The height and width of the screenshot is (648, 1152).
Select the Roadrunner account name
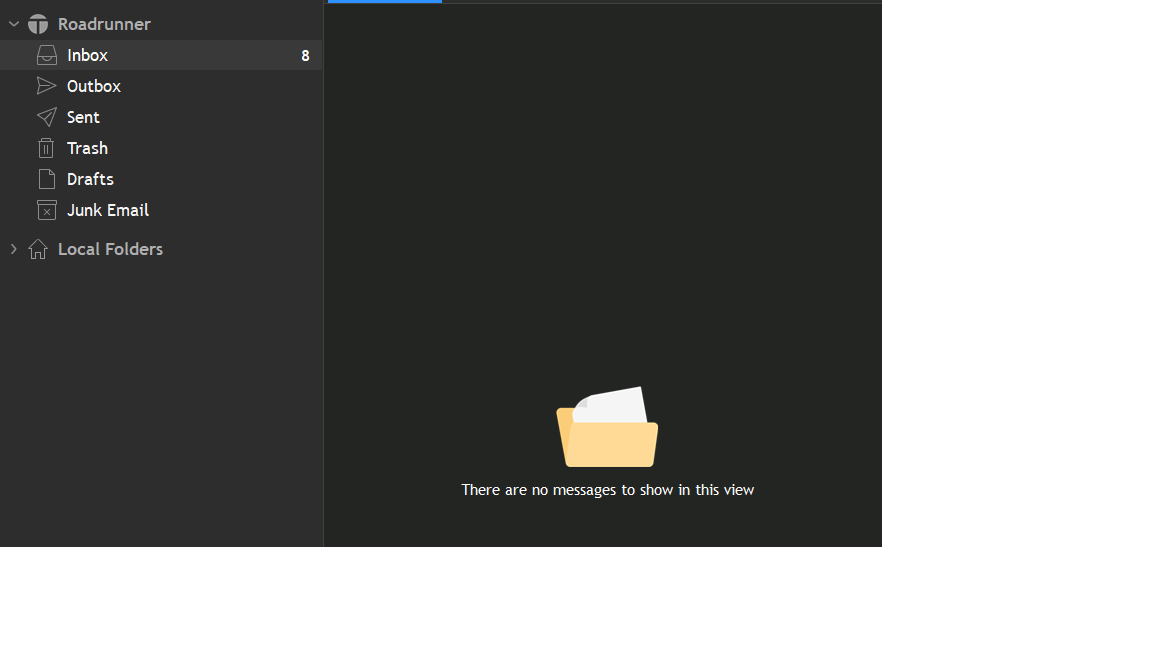click(104, 24)
